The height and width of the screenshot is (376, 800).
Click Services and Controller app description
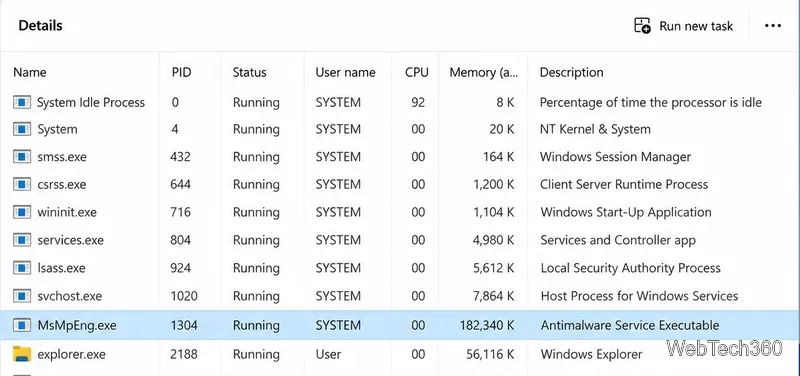point(618,240)
